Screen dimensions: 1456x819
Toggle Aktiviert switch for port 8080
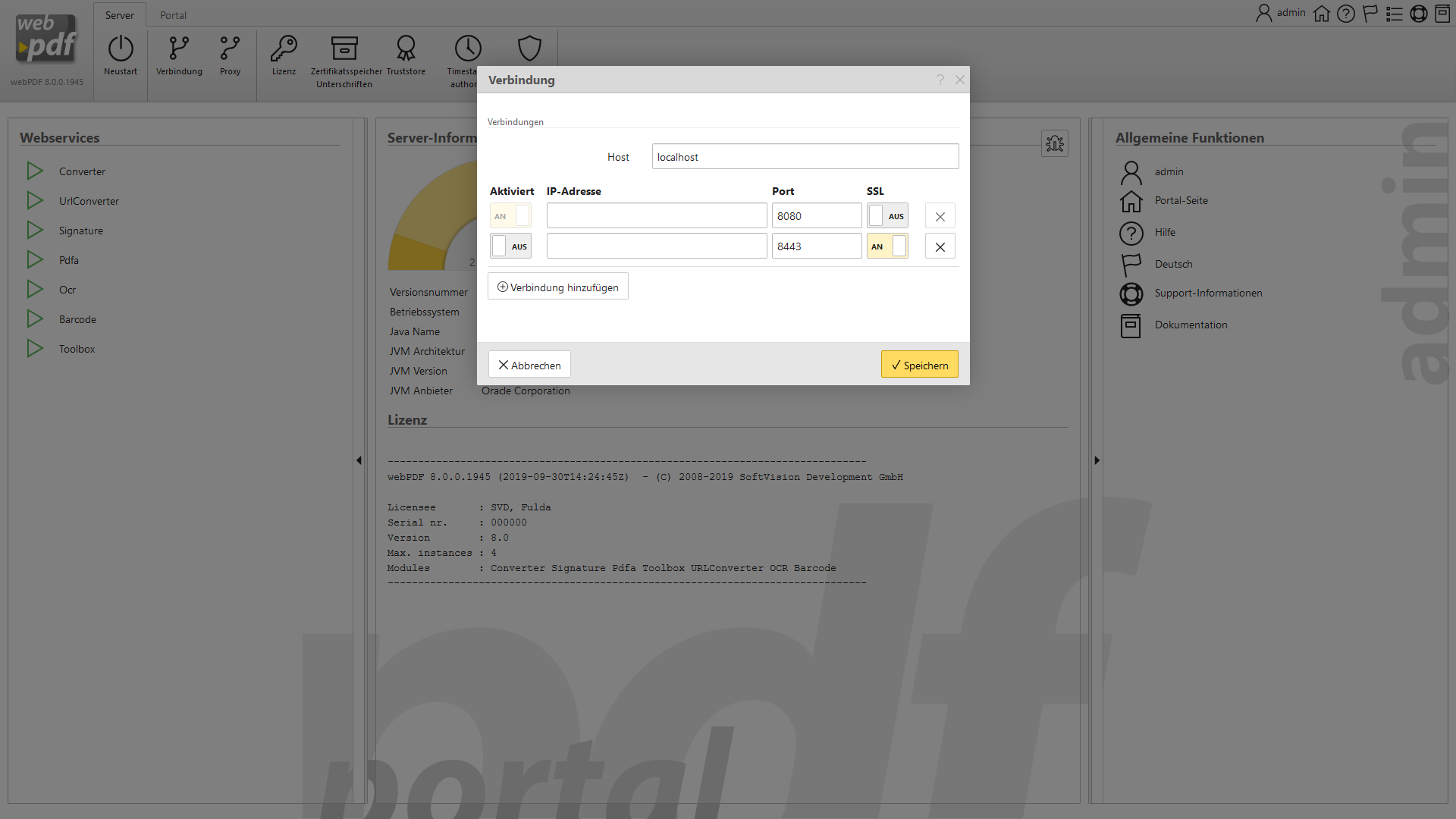(510, 216)
